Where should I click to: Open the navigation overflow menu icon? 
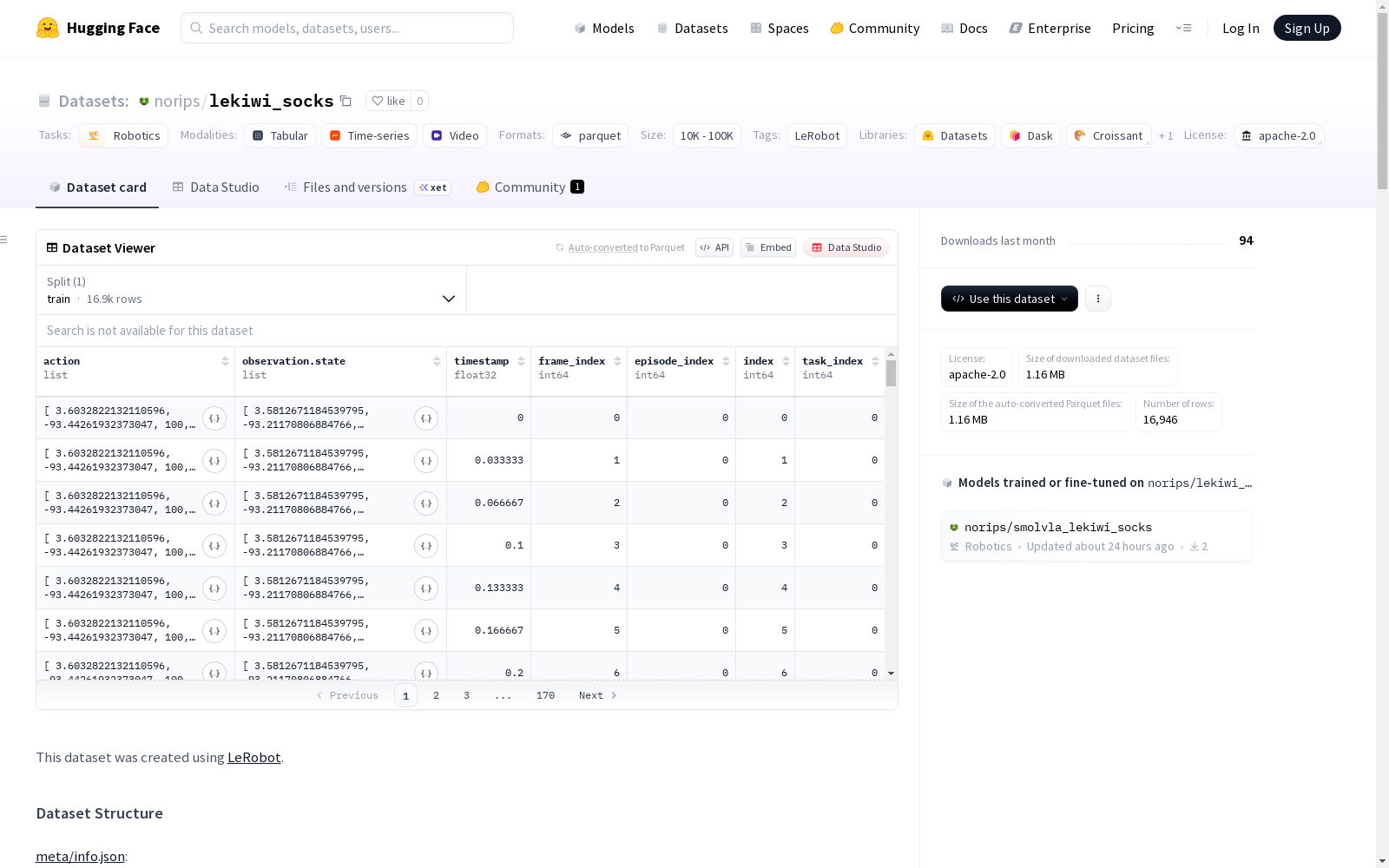(1183, 28)
